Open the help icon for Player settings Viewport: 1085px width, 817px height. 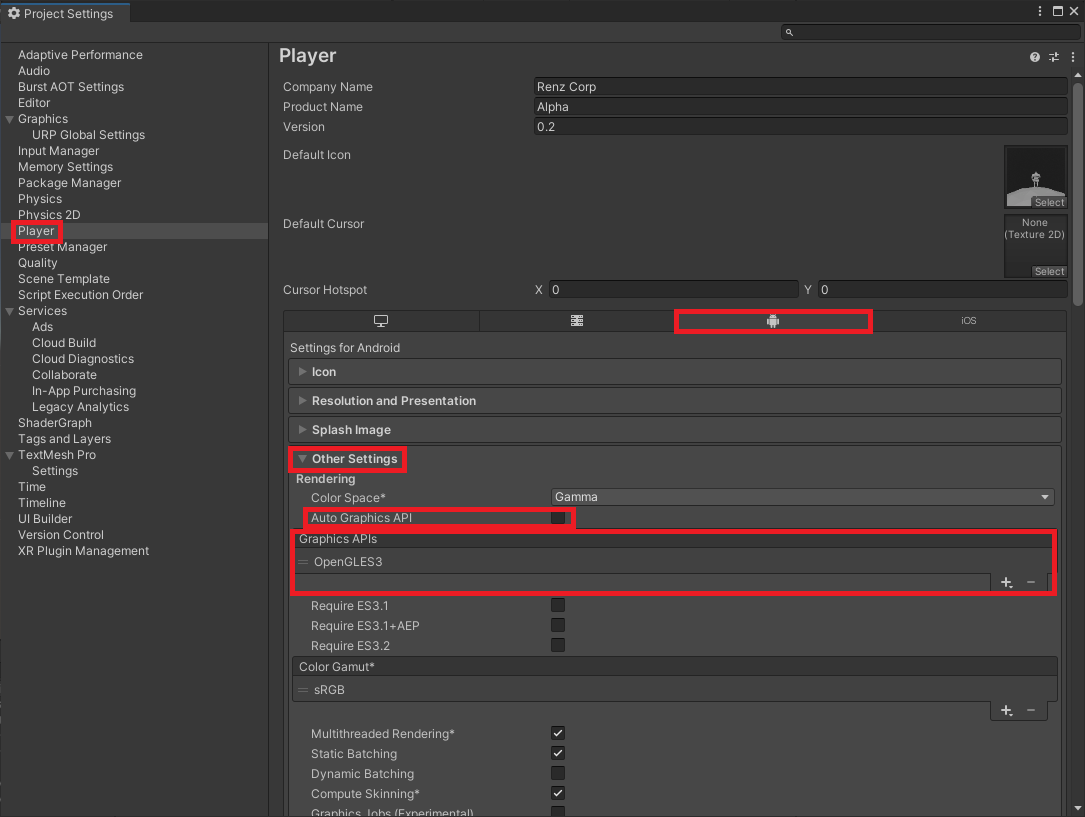(x=1034, y=57)
